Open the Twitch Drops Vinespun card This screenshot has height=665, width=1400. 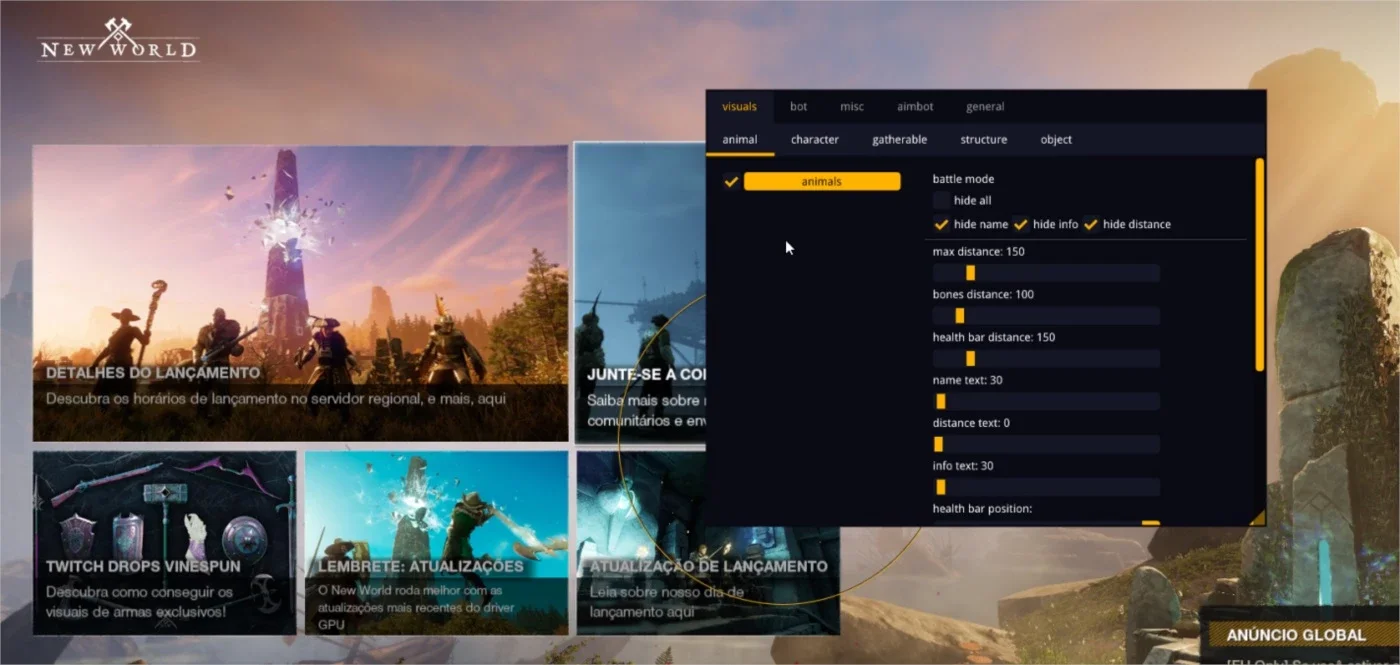(x=165, y=542)
